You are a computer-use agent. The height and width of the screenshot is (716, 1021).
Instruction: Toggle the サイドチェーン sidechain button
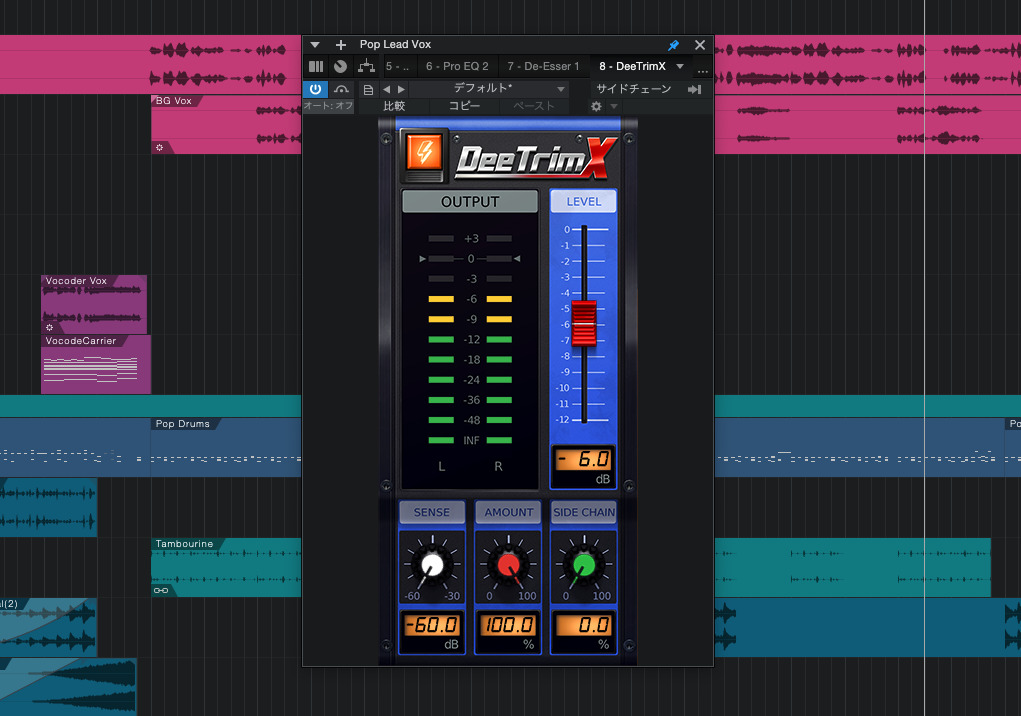coord(634,89)
